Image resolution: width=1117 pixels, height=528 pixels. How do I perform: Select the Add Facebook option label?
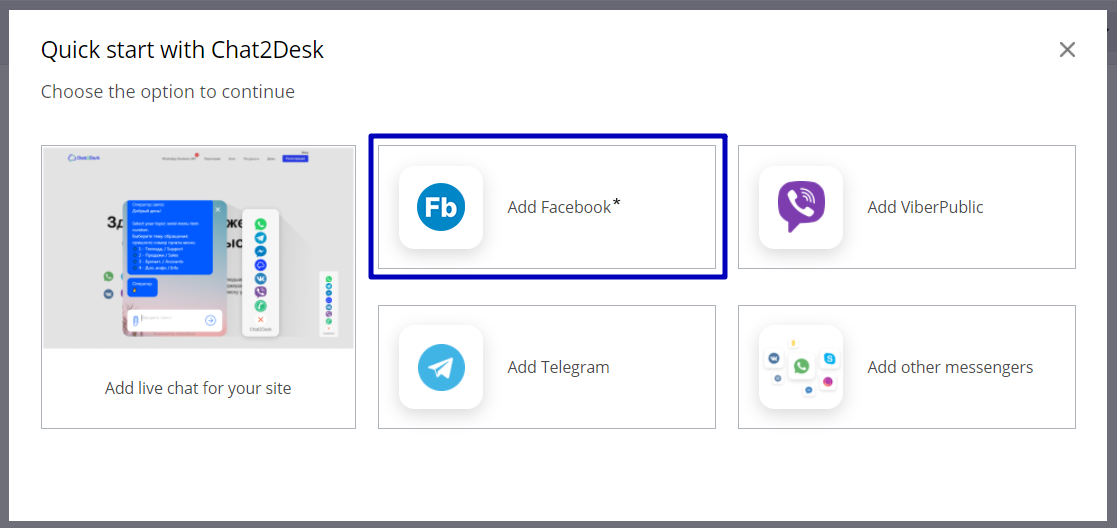(559, 207)
